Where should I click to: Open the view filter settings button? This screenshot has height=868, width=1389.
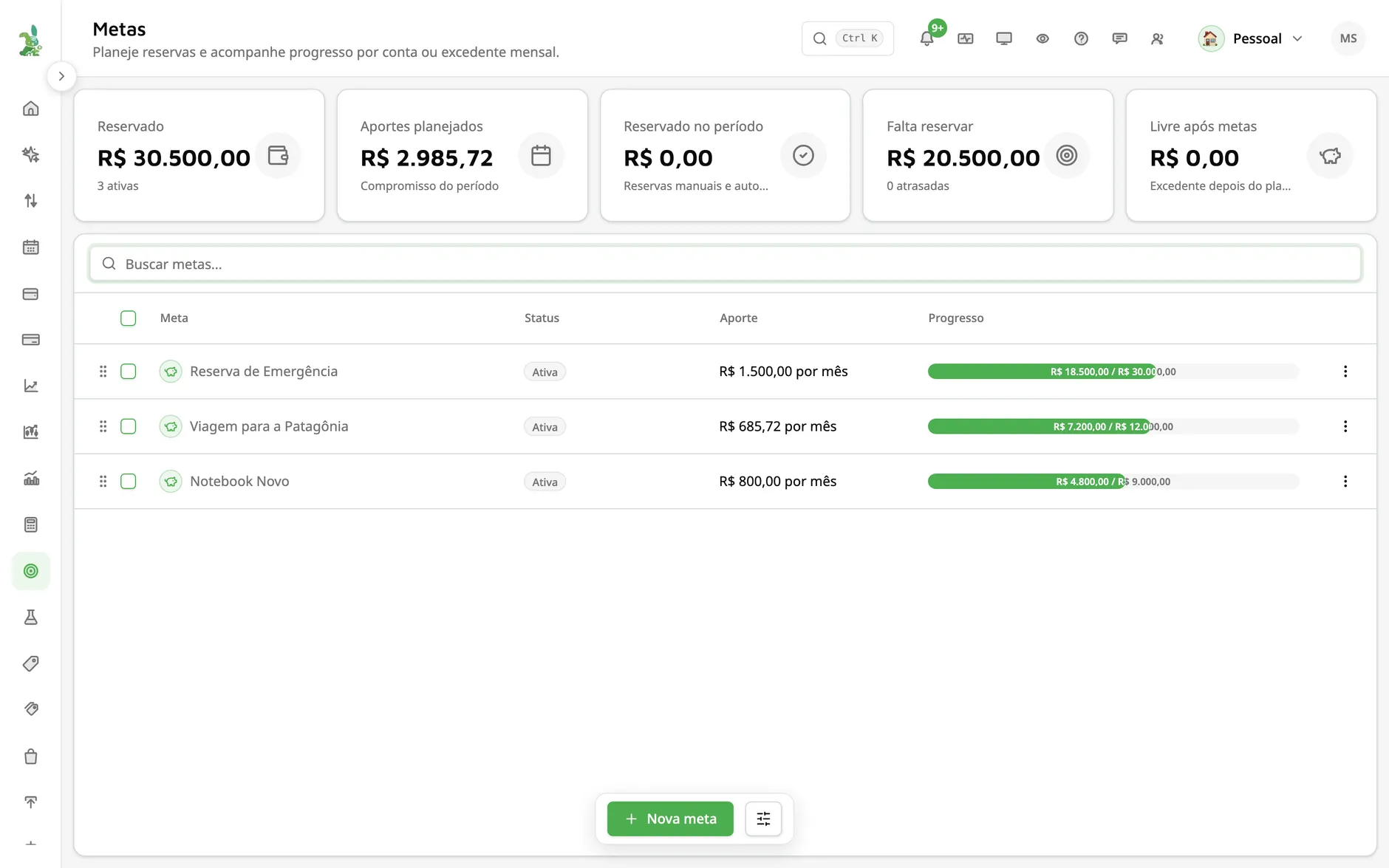pos(763,819)
